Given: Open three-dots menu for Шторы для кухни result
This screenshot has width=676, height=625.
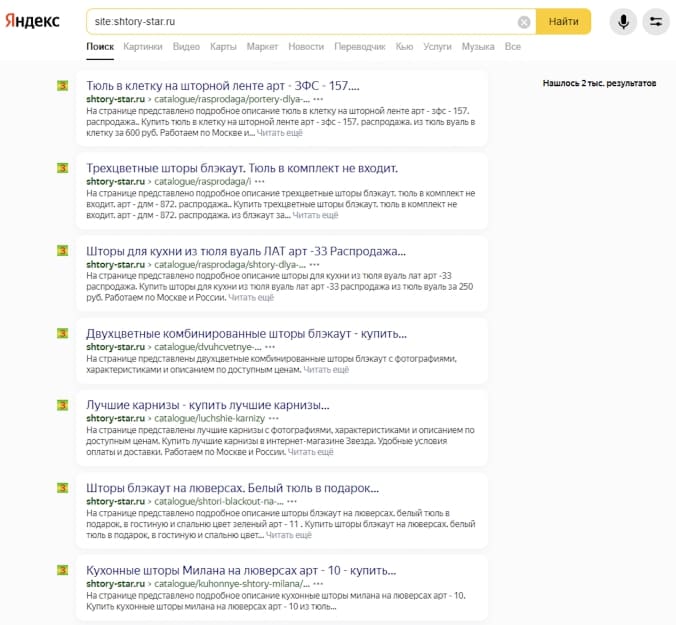Looking at the screenshot, I should (x=315, y=264).
